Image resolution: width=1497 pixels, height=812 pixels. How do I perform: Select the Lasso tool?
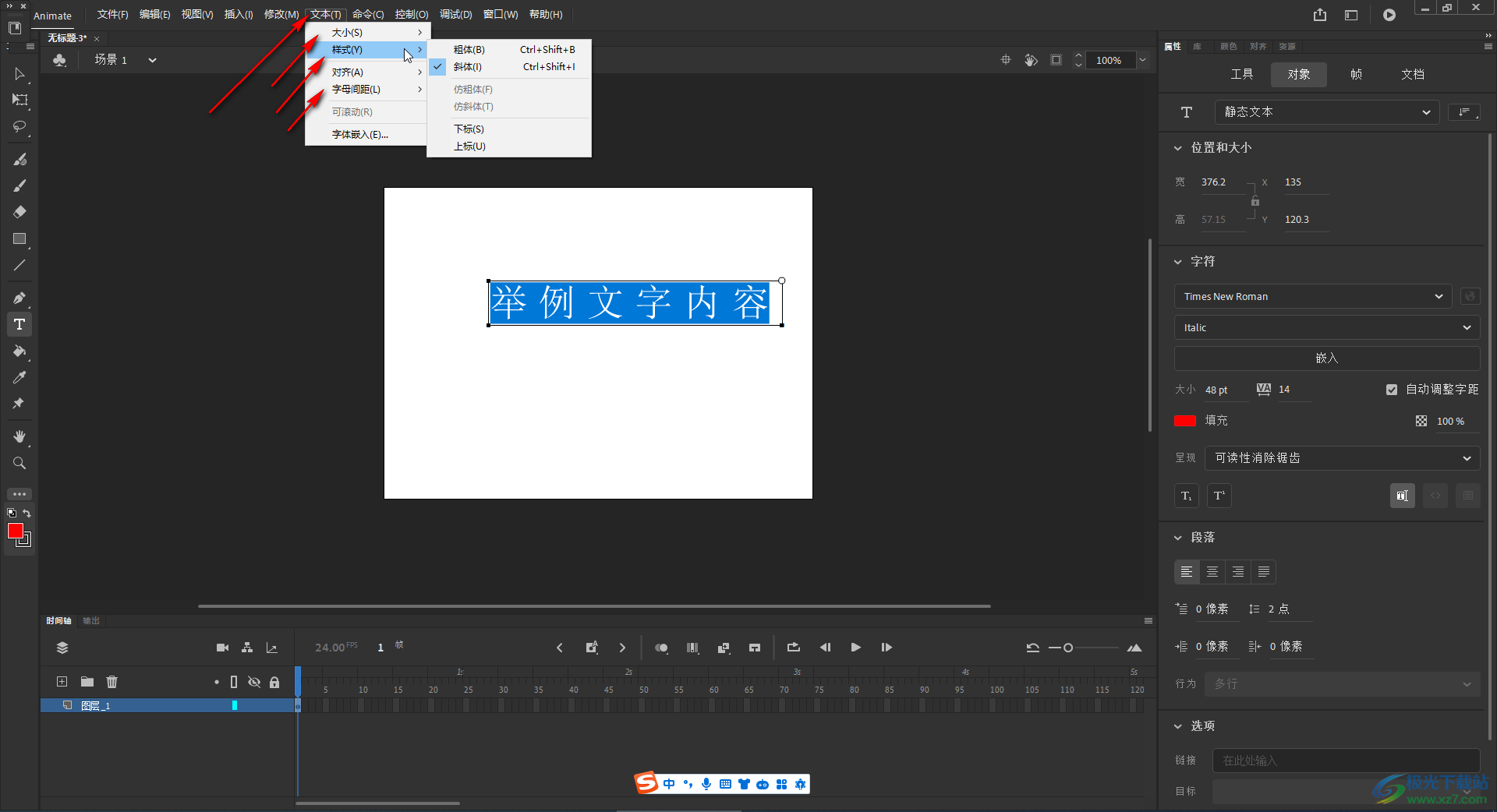click(x=19, y=126)
